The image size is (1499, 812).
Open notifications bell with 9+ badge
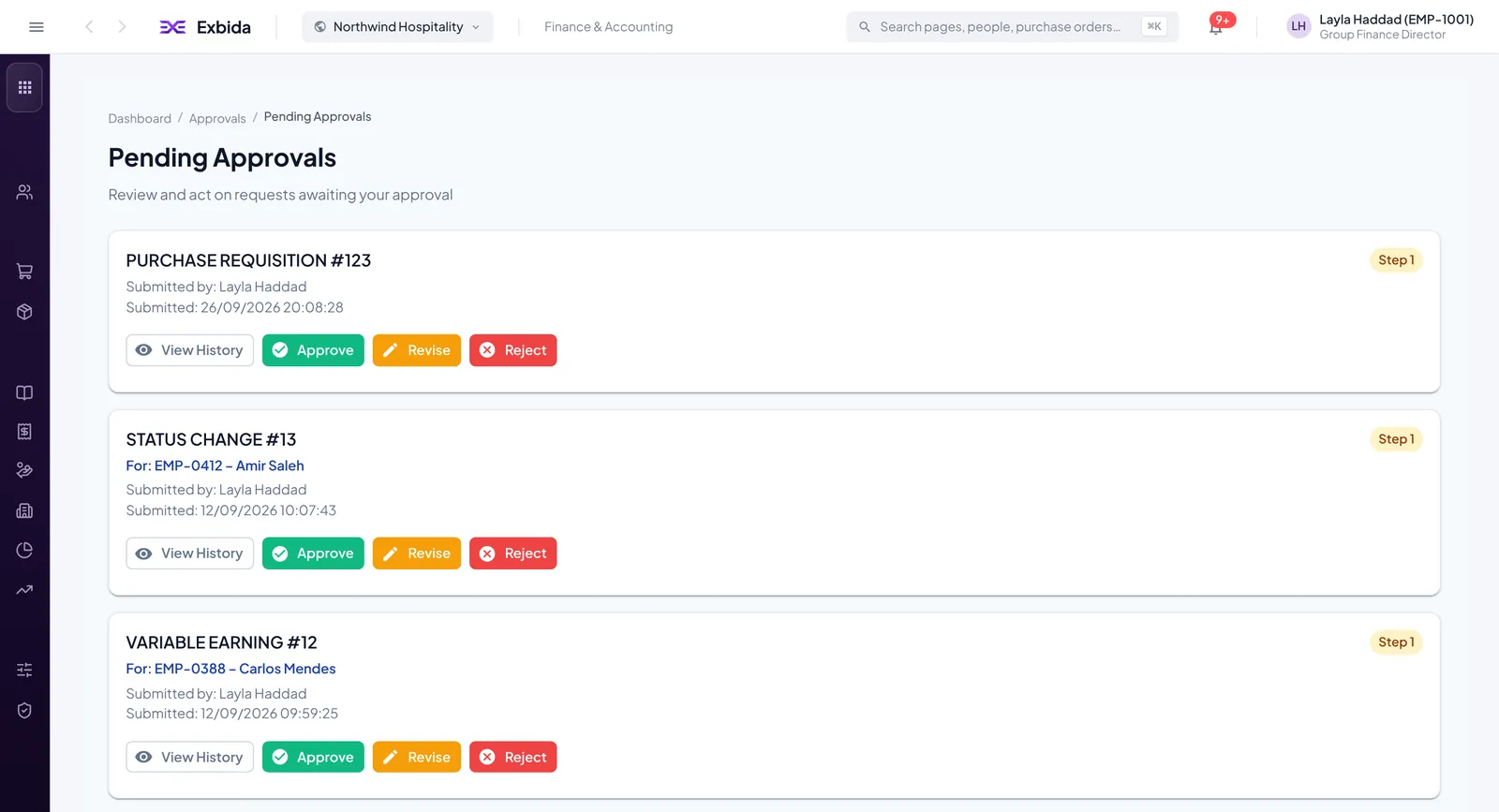point(1217,26)
